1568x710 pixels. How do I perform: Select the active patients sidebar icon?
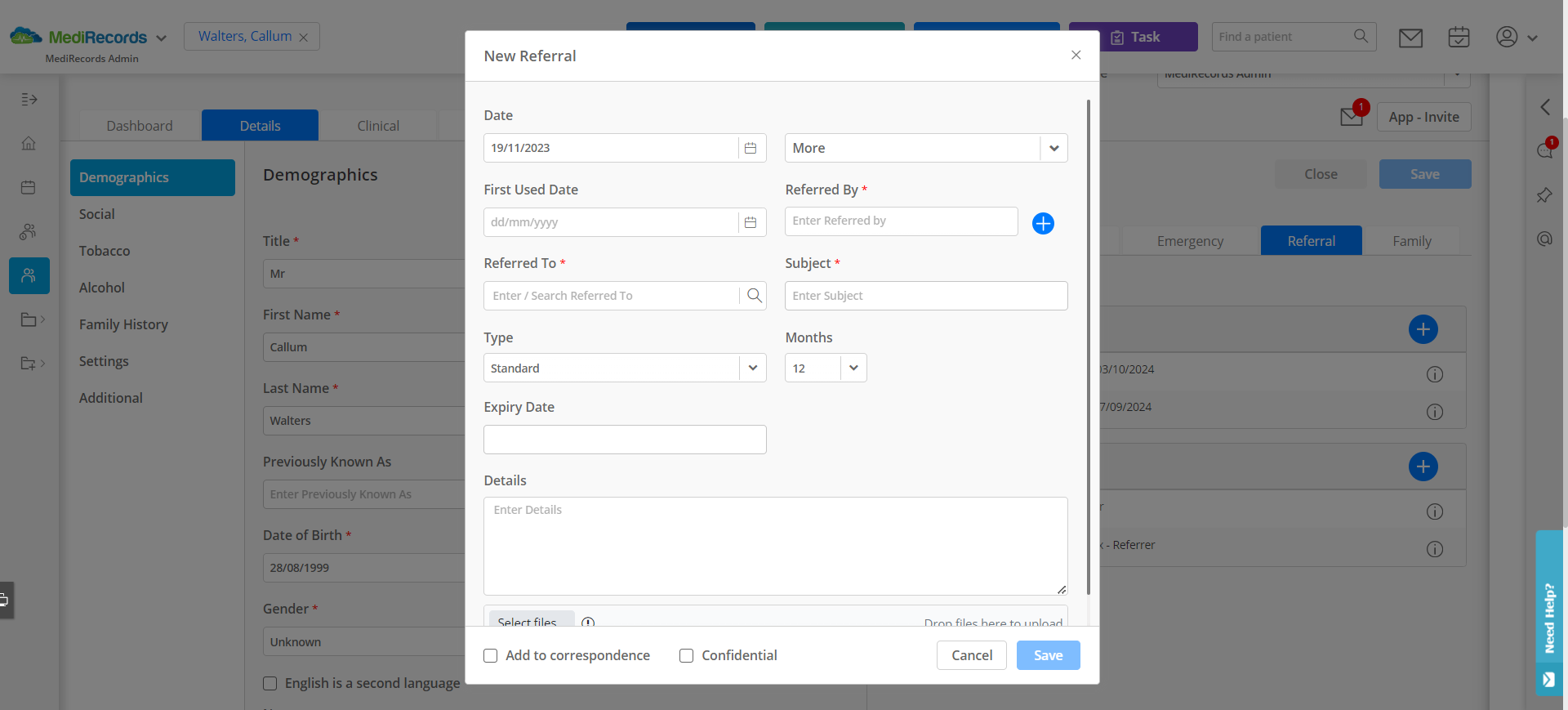click(29, 275)
